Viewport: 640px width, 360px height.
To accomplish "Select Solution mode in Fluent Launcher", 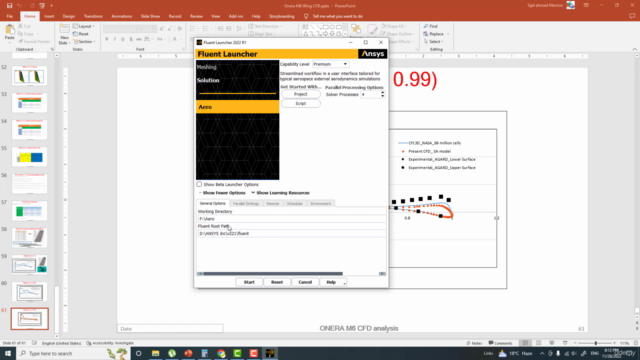I will coord(208,80).
